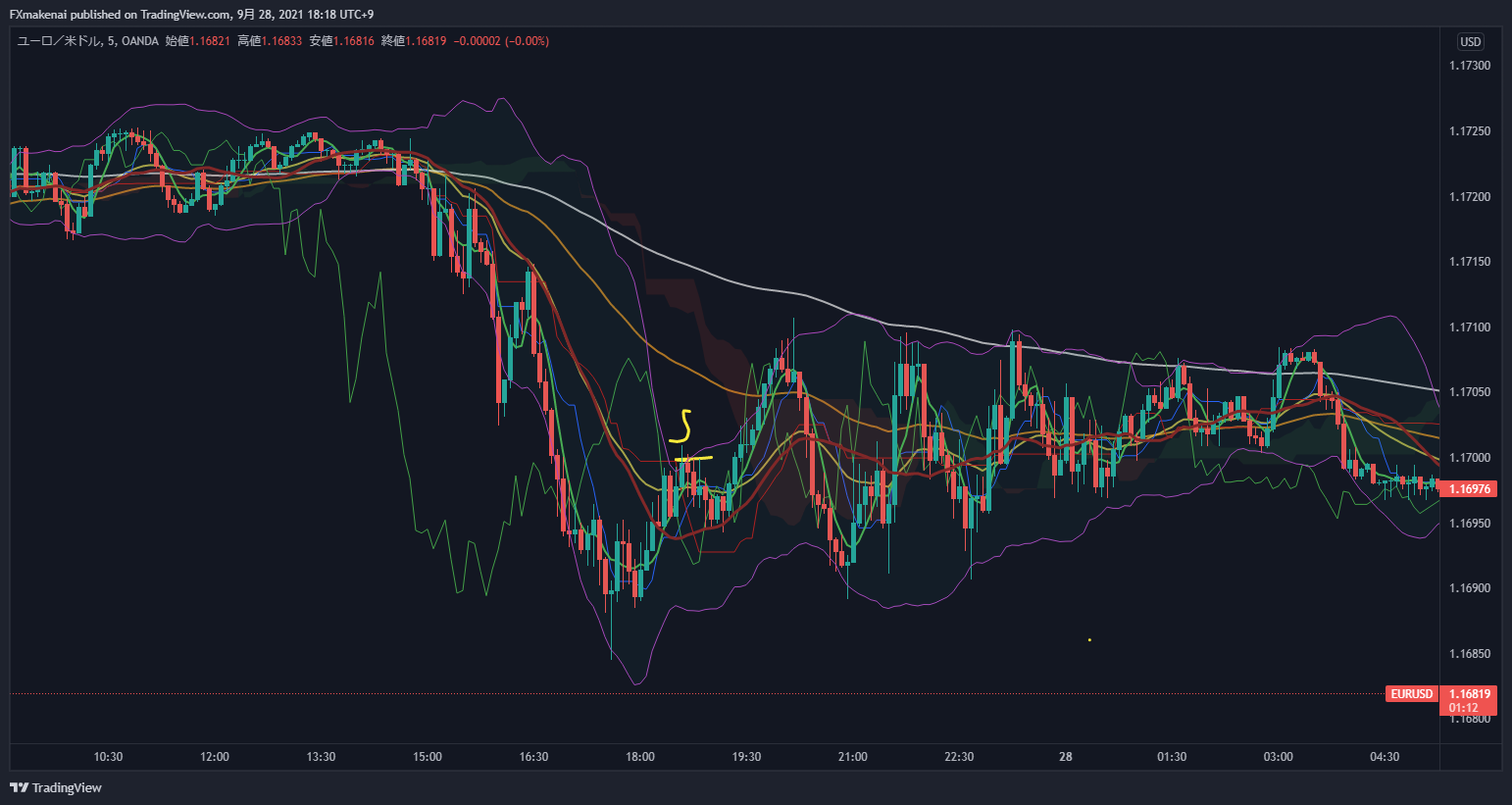Click the 21:00 time axis label

tap(853, 757)
